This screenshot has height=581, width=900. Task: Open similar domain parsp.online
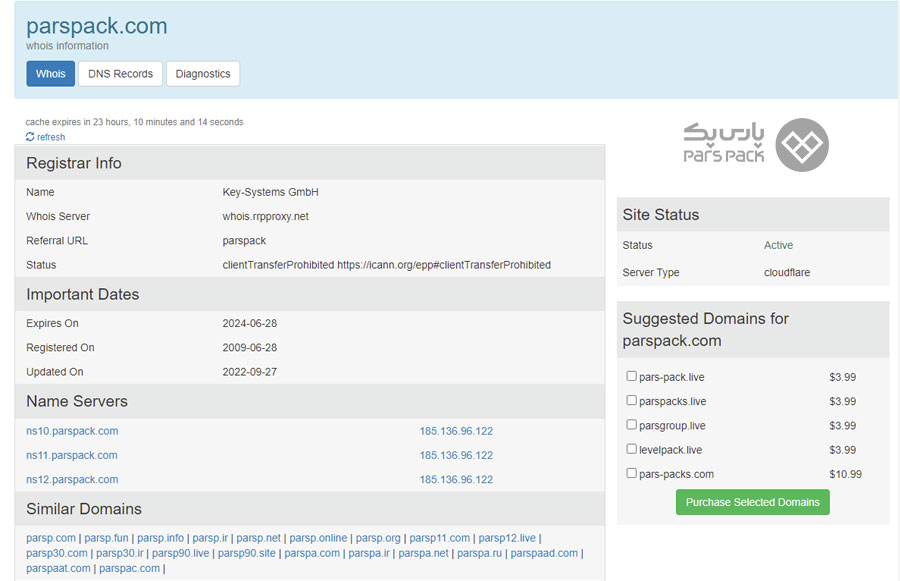click(x=319, y=538)
